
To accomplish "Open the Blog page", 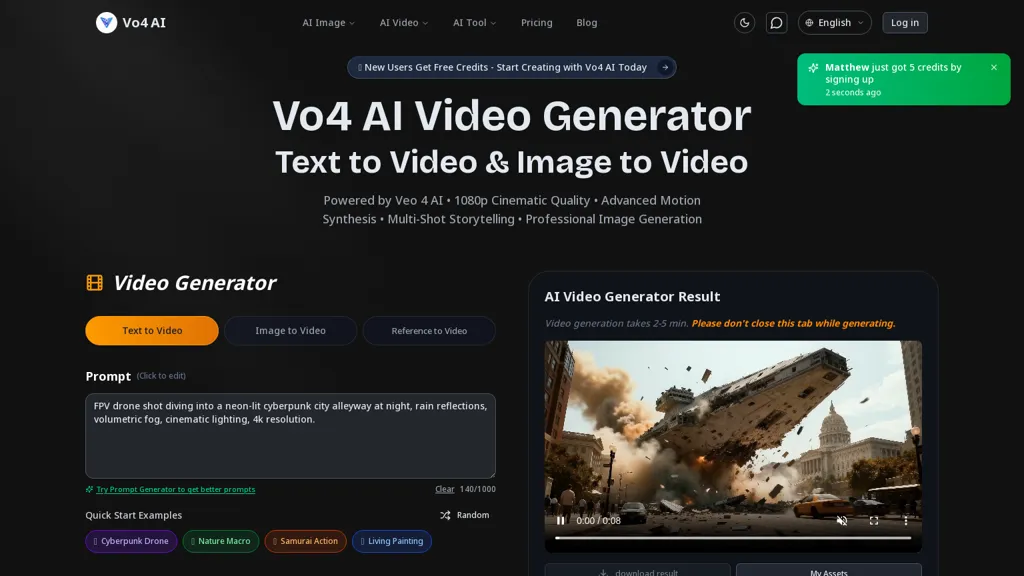I will (586, 23).
